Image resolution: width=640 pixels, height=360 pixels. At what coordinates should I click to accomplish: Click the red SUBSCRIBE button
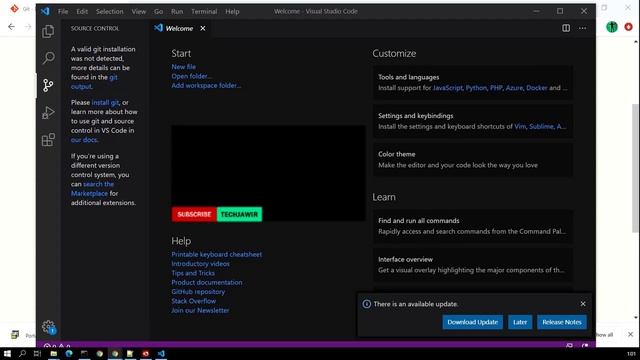[194, 214]
